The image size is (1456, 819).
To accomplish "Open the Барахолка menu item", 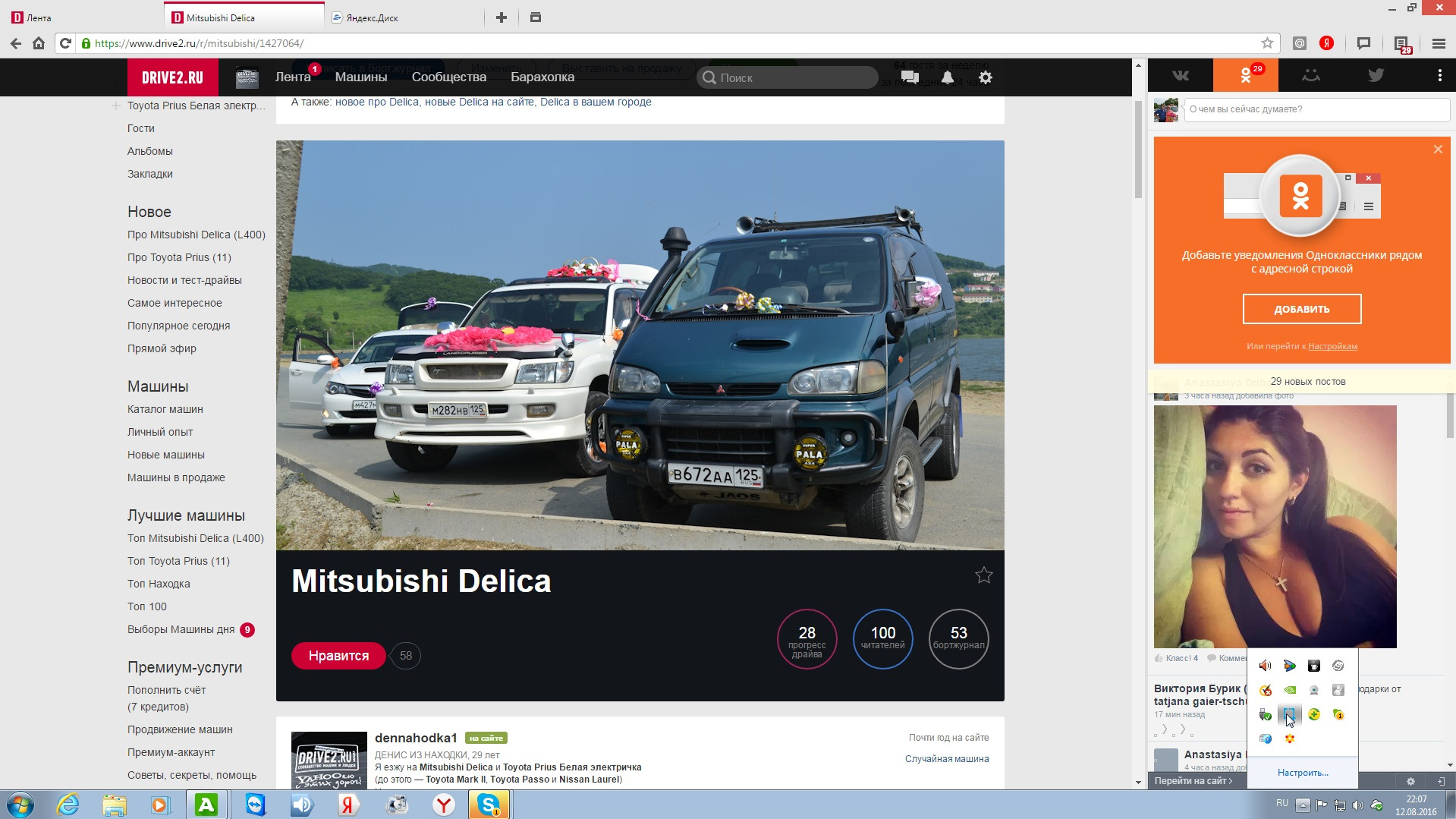I will [x=542, y=77].
